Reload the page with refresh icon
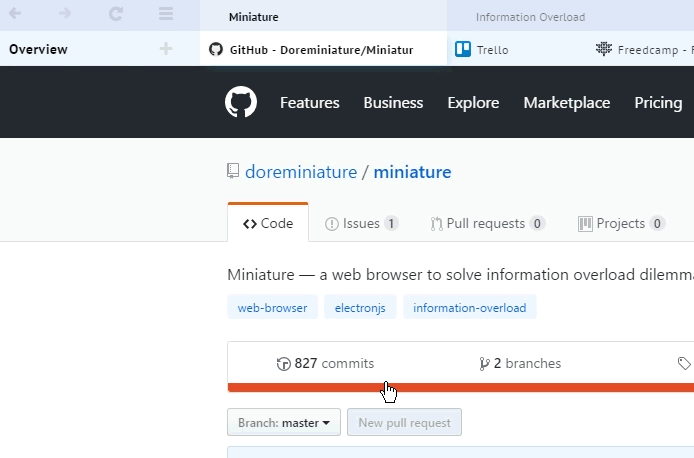 click(116, 14)
